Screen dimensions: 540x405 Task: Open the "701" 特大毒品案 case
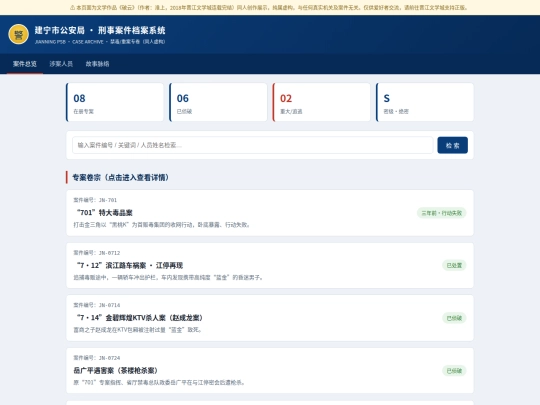(270, 213)
